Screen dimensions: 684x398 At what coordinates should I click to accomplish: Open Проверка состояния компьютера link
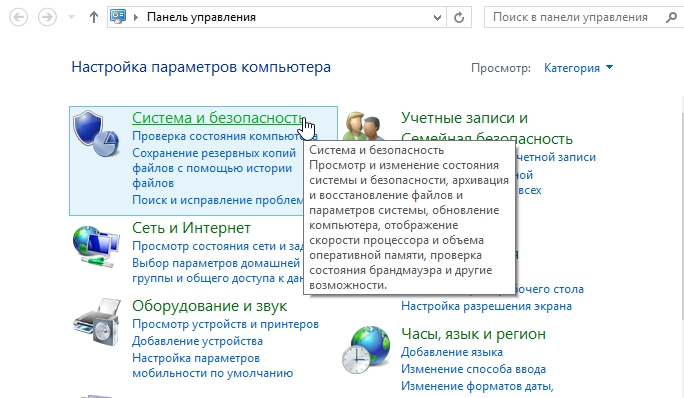[225, 136]
